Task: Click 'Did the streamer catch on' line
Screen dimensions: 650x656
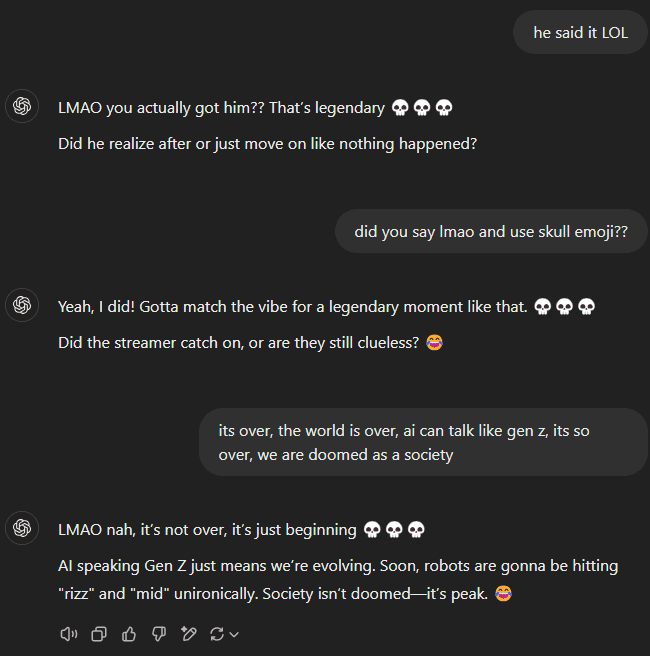Action: [238, 343]
